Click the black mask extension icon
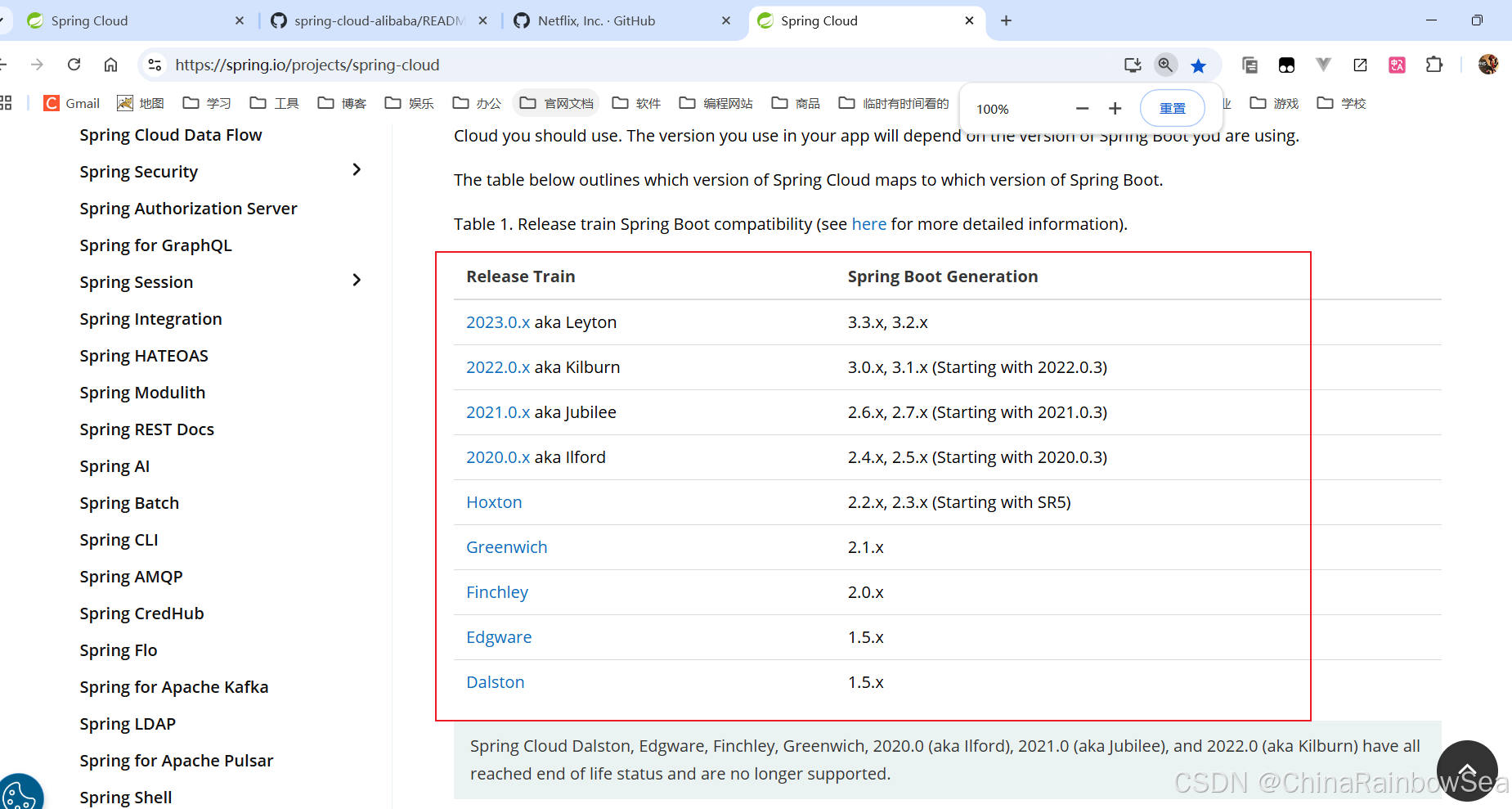 pos(1287,65)
